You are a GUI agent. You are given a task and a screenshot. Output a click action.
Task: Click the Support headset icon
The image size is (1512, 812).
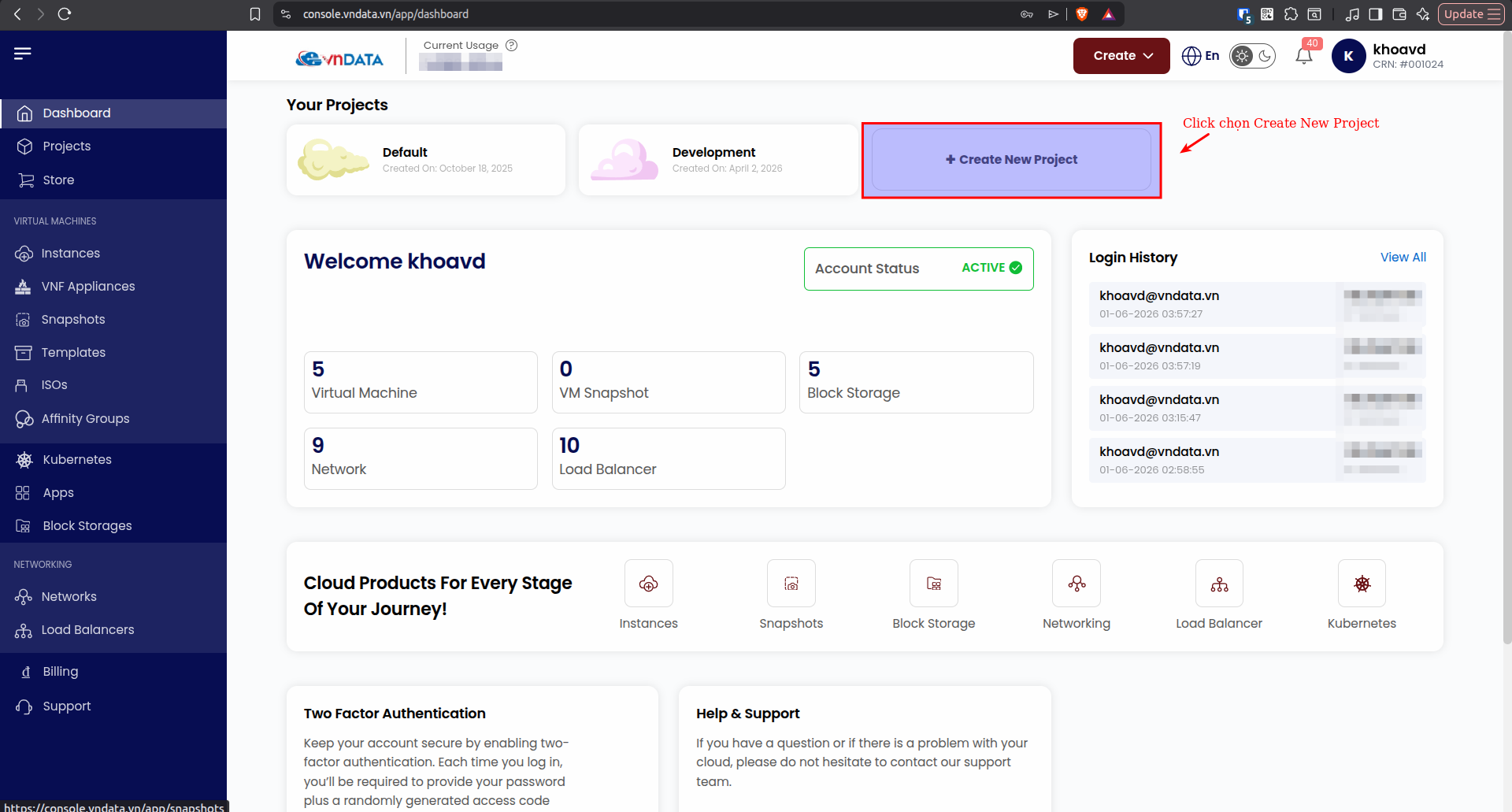[x=24, y=706]
